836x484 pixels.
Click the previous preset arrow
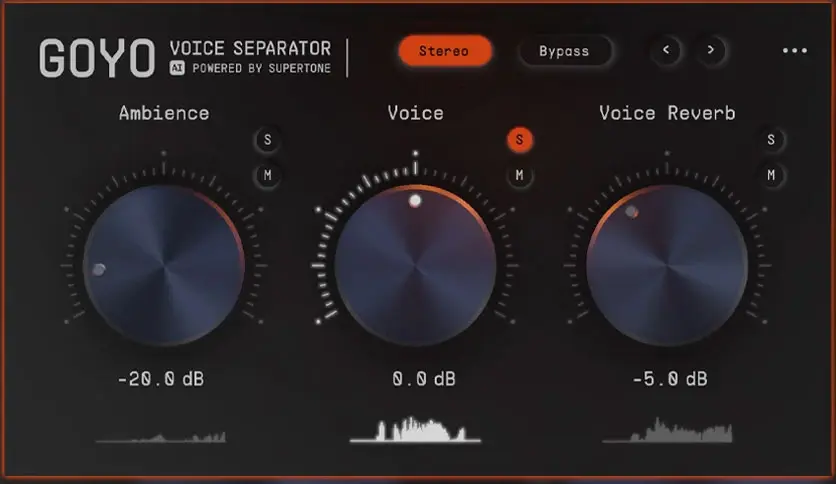666,51
